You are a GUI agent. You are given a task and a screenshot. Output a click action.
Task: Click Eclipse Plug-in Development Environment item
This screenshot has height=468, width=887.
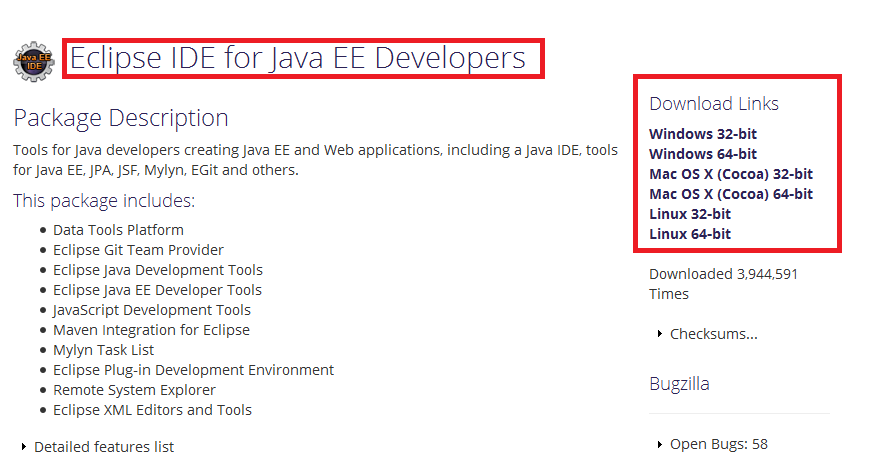pos(193,370)
